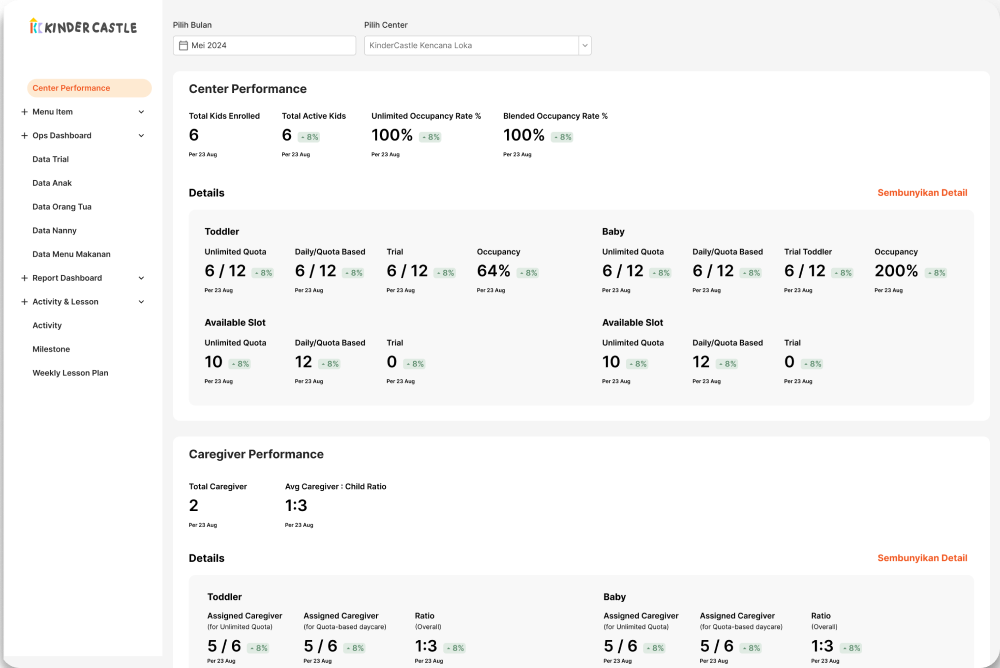1000x668 pixels.
Task: Click Toddler caregiver Ratio 1:3 value
Action: 426,646
